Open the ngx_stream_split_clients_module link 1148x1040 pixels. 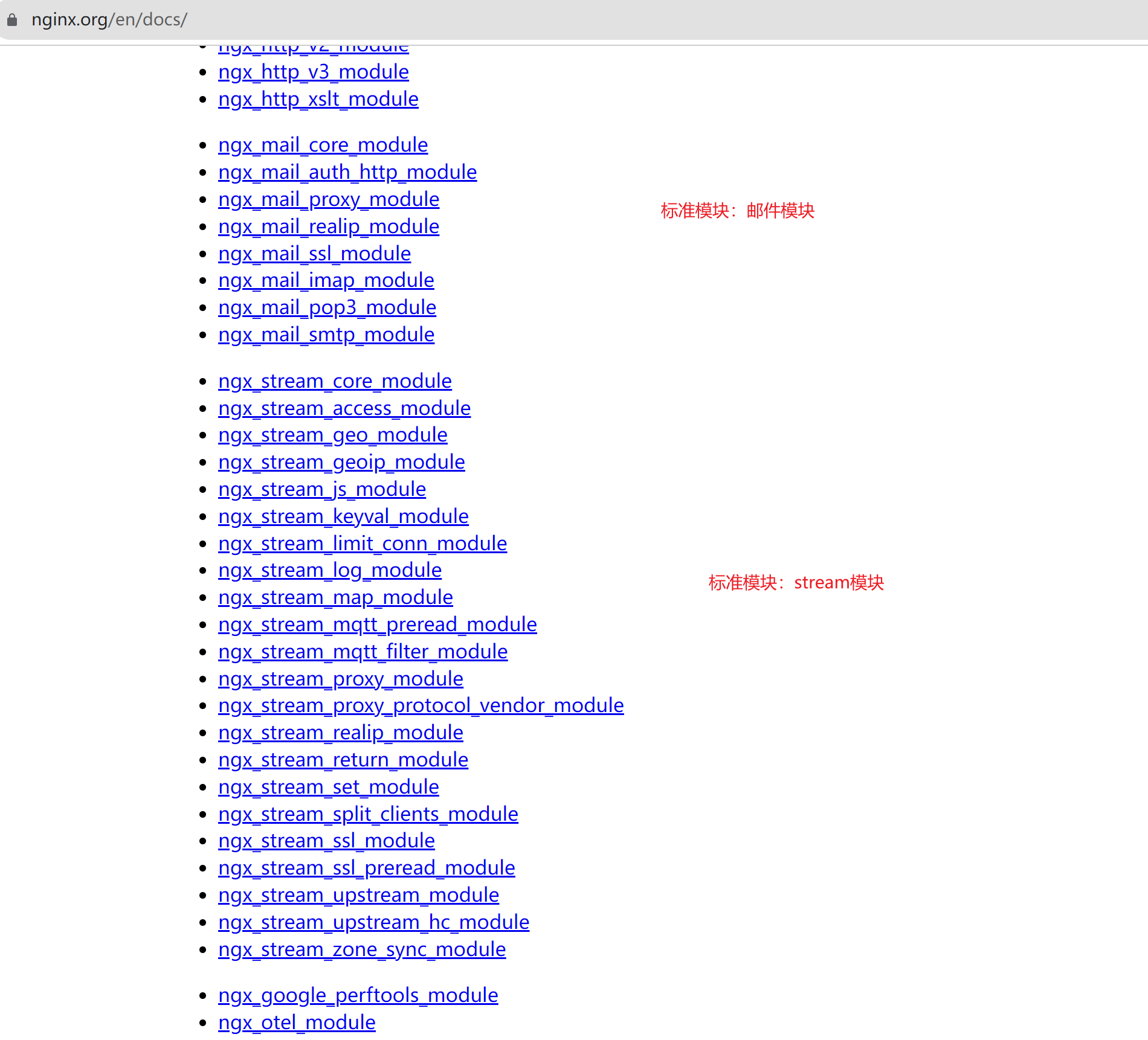click(368, 815)
